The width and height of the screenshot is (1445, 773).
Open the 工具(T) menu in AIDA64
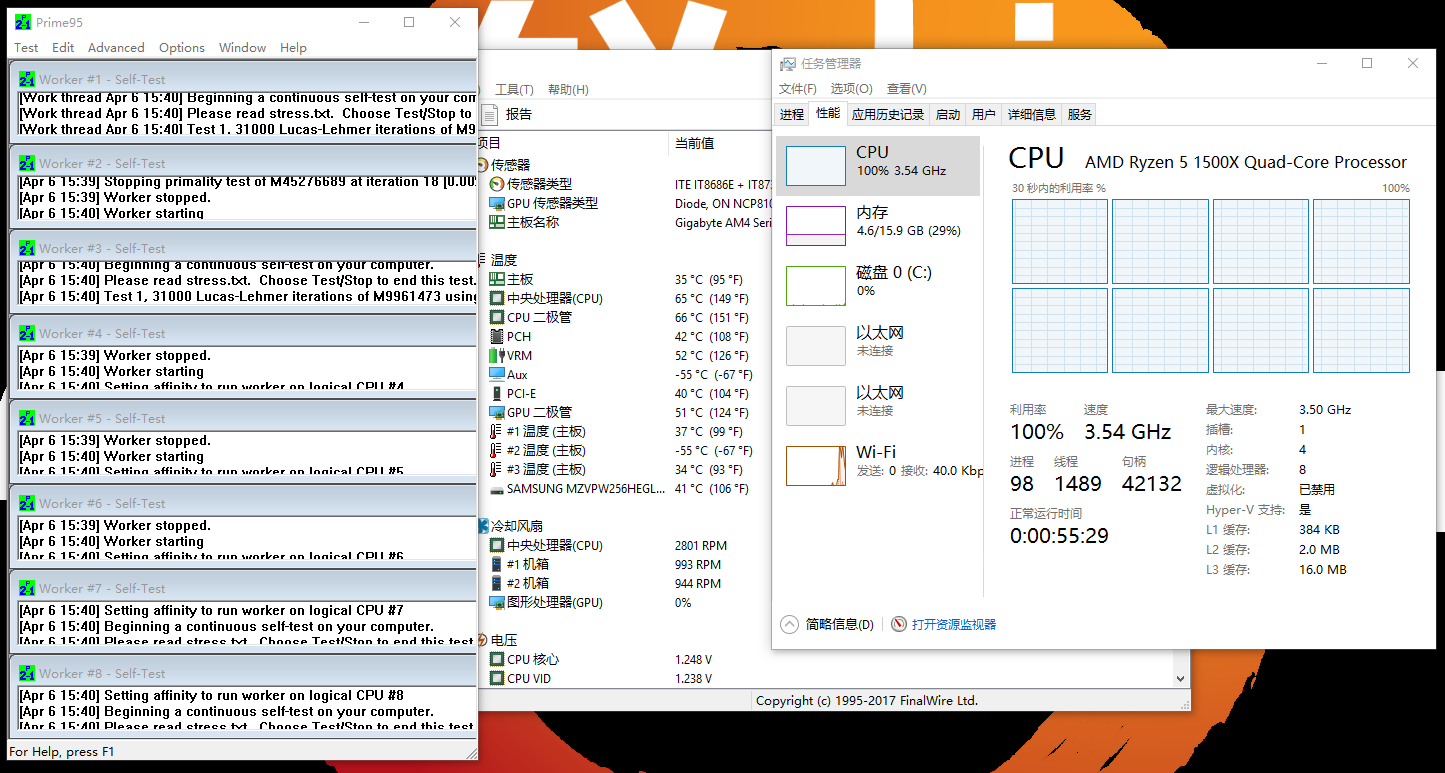pos(514,89)
